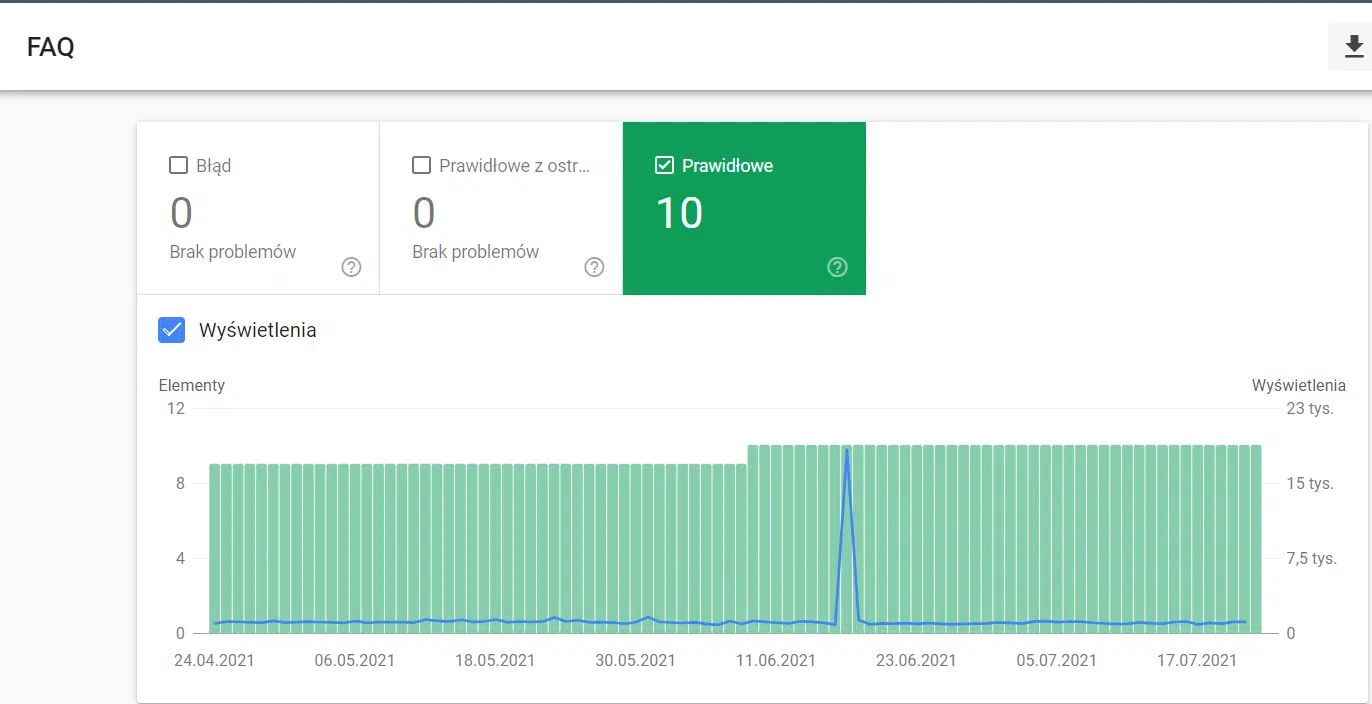Click the FAQ page heading
The image size is (1372, 704).
(51, 47)
